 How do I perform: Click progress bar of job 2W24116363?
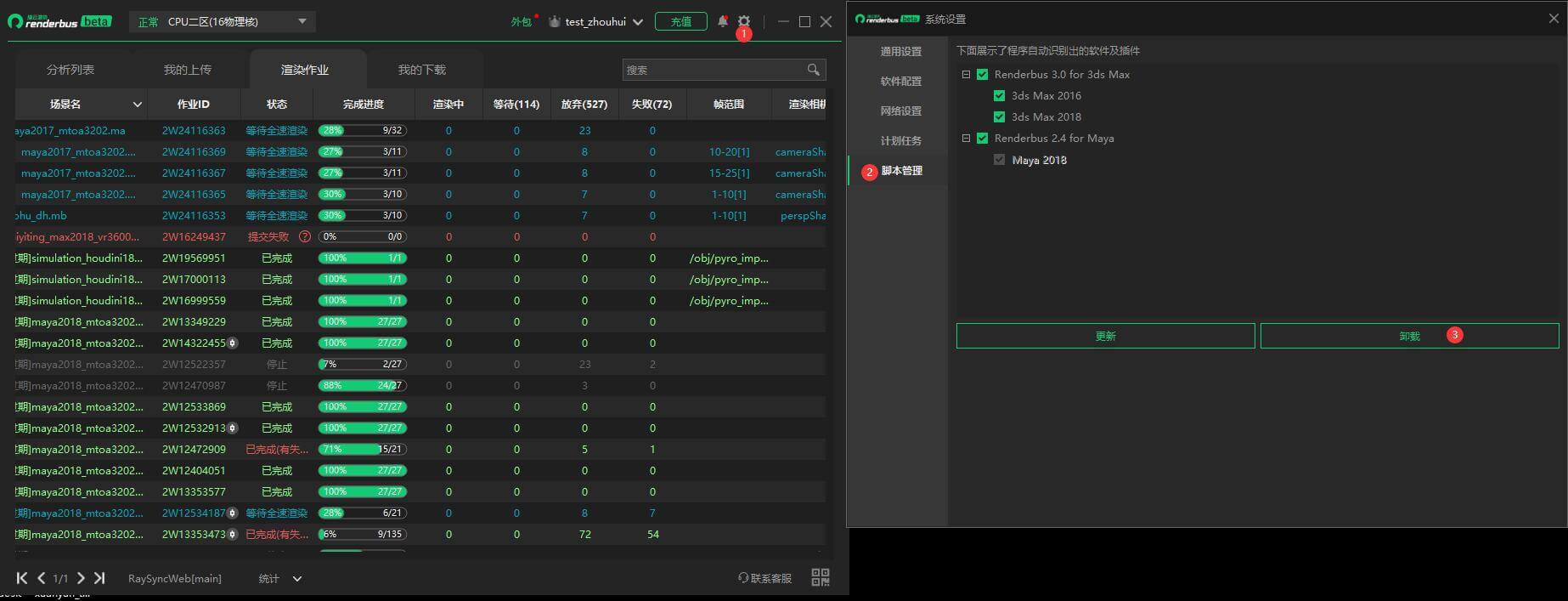coord(363,130)
